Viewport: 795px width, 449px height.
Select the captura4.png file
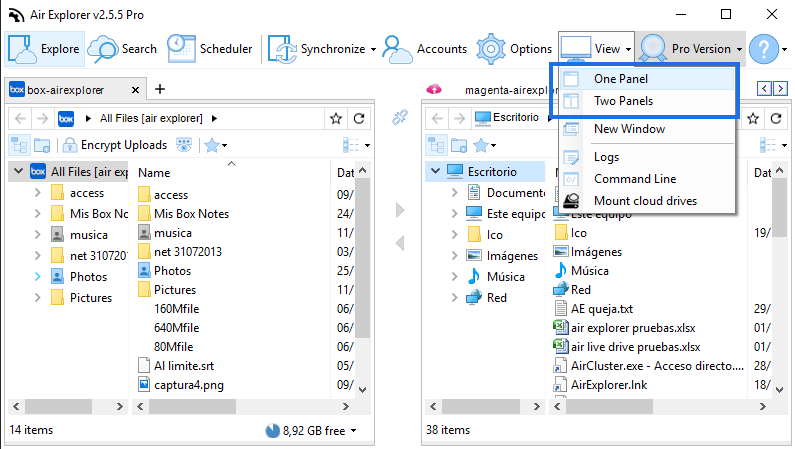(189, 385)
